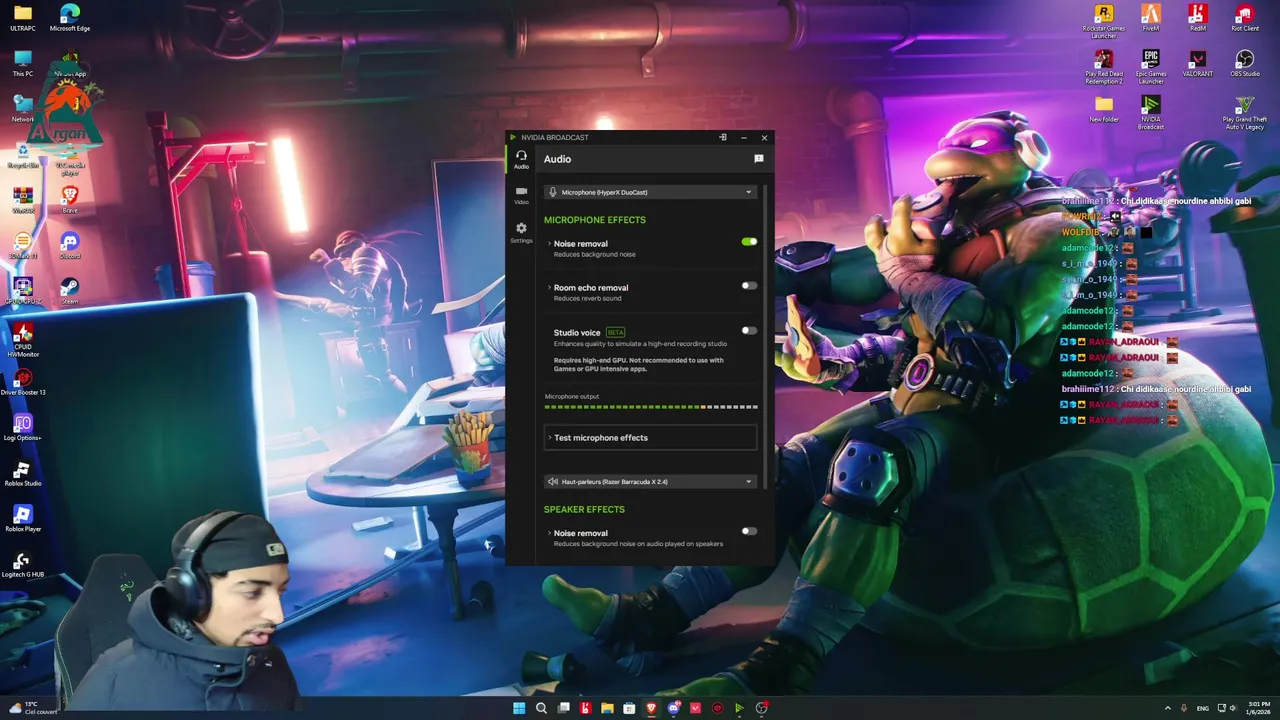This screenshot has width=1280, height=720.
Task: Open Play Grand Theft Auto V Legacy shortcut
Action: pos(1245,113)
